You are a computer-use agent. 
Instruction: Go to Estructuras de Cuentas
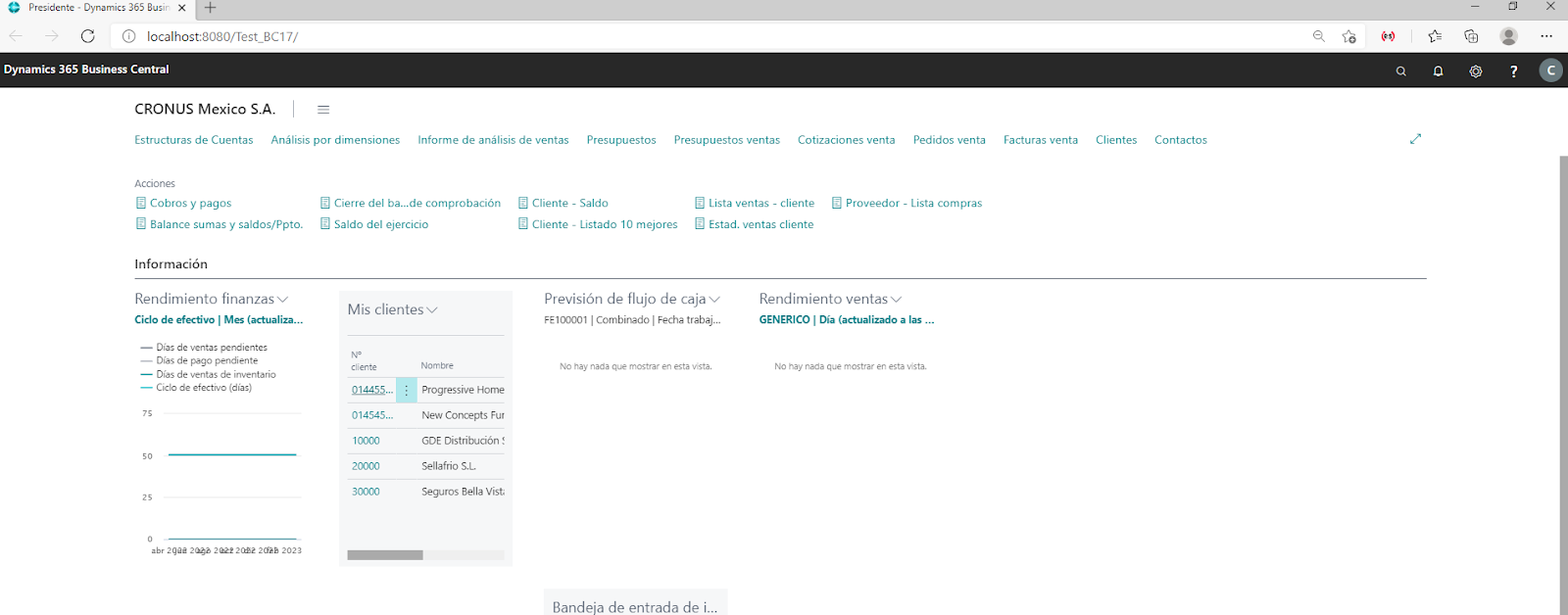(x=193, y=140)
